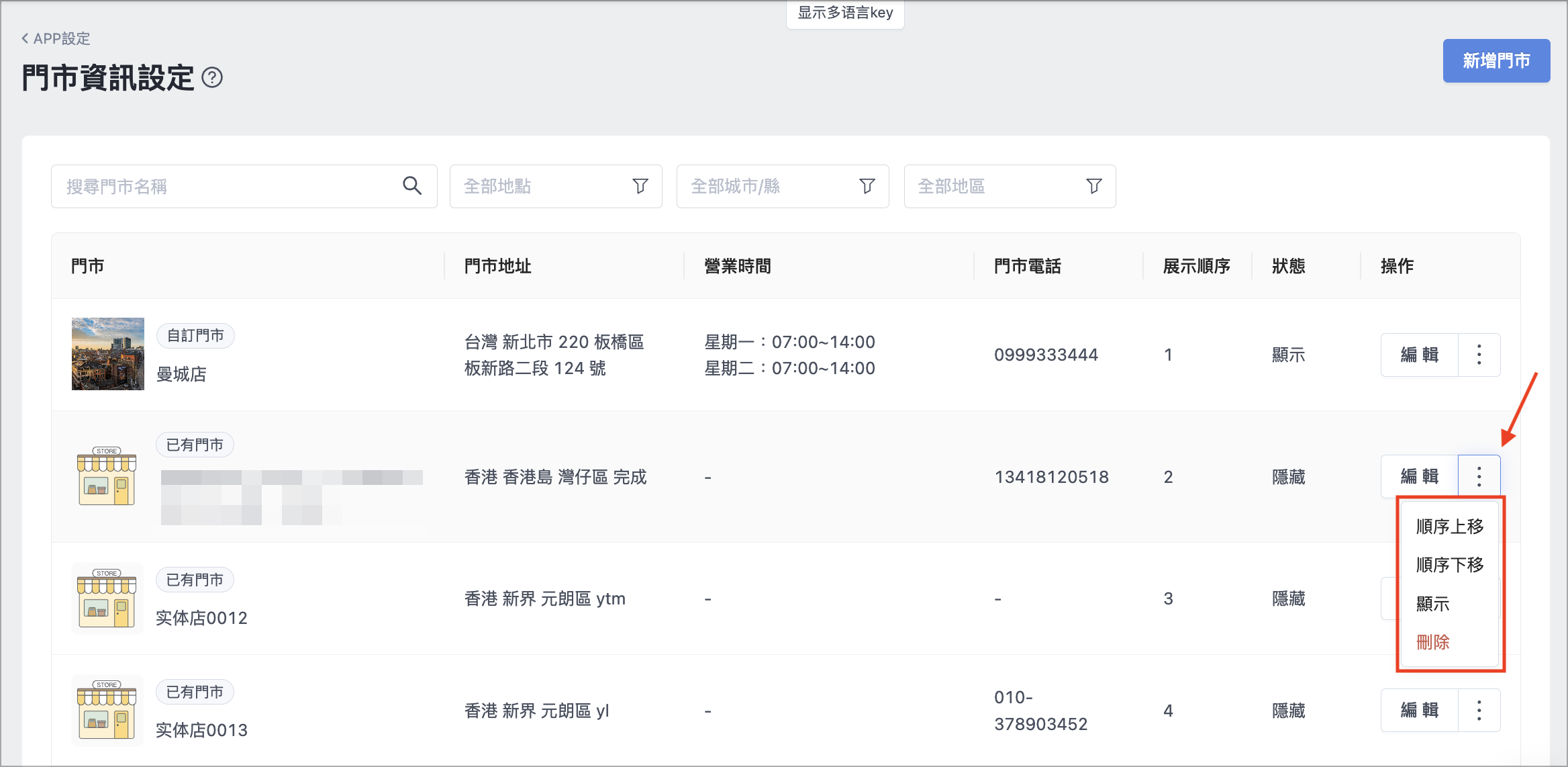Edit the 曼城店 store row
This screenshot has height=767, width=1568.
pos(1420,355)
